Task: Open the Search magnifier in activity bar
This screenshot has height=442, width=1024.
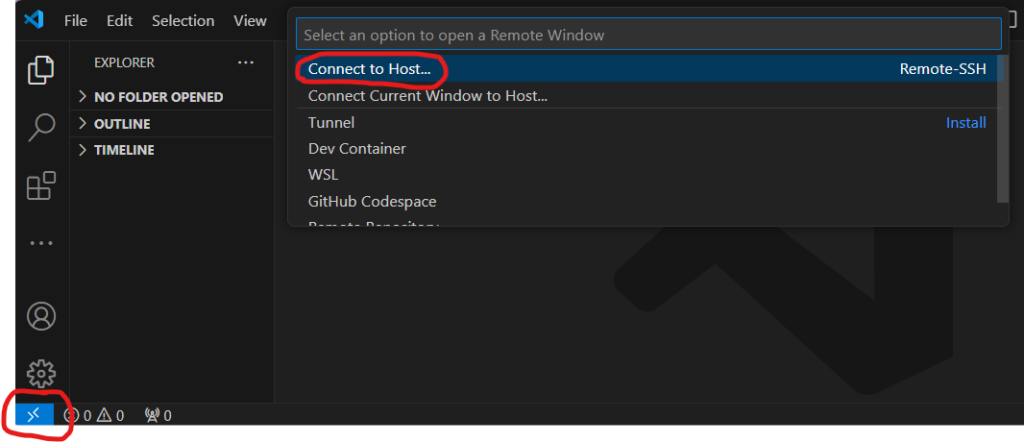Action: tap(40, 127)
